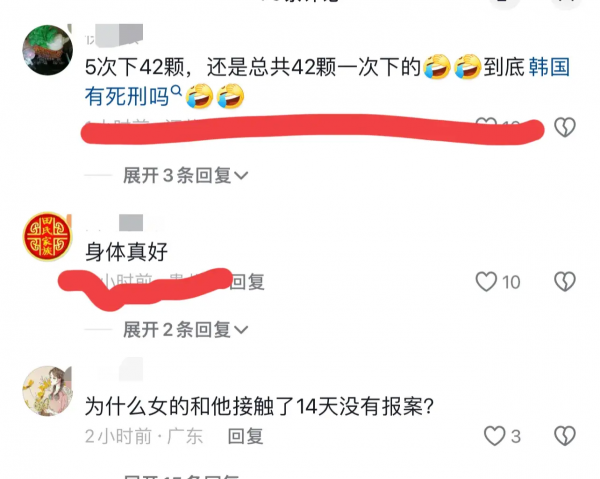This screenshot has height=479, width=600.
Task: Open the girl illustration avatar profile
Action: (x=47, y=391)
